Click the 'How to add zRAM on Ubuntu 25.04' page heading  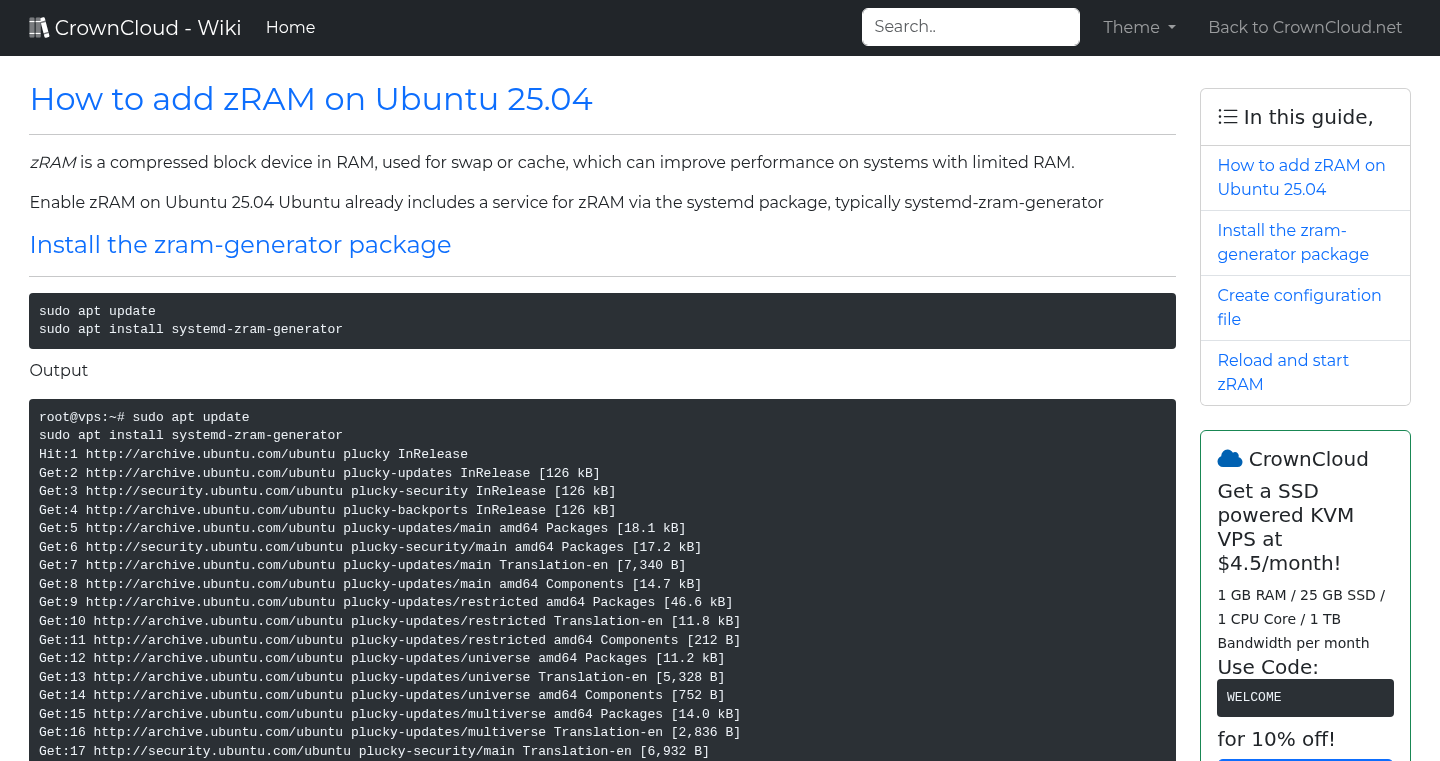coord(311,99)
